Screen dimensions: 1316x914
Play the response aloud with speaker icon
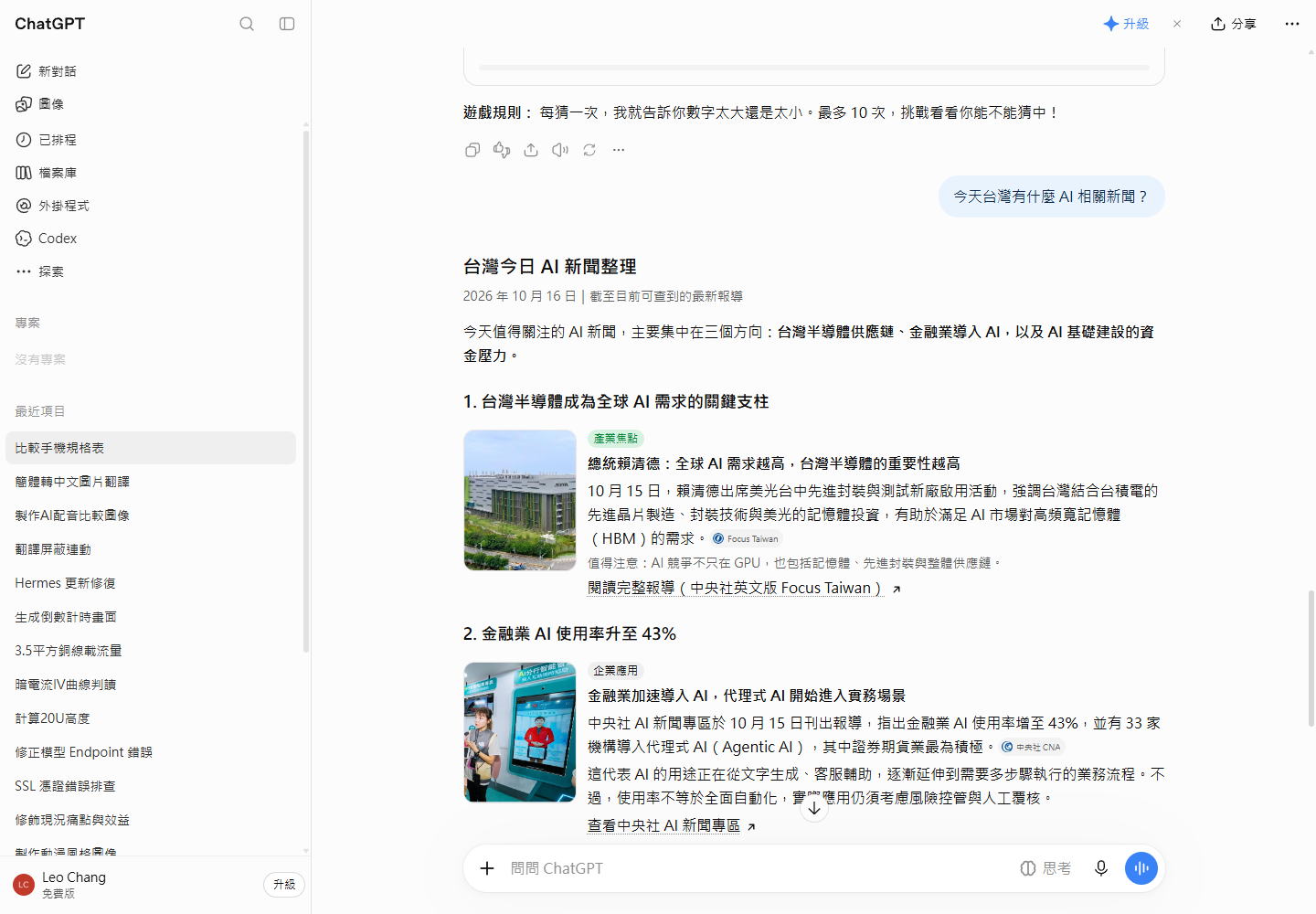(x=560, y=150)
